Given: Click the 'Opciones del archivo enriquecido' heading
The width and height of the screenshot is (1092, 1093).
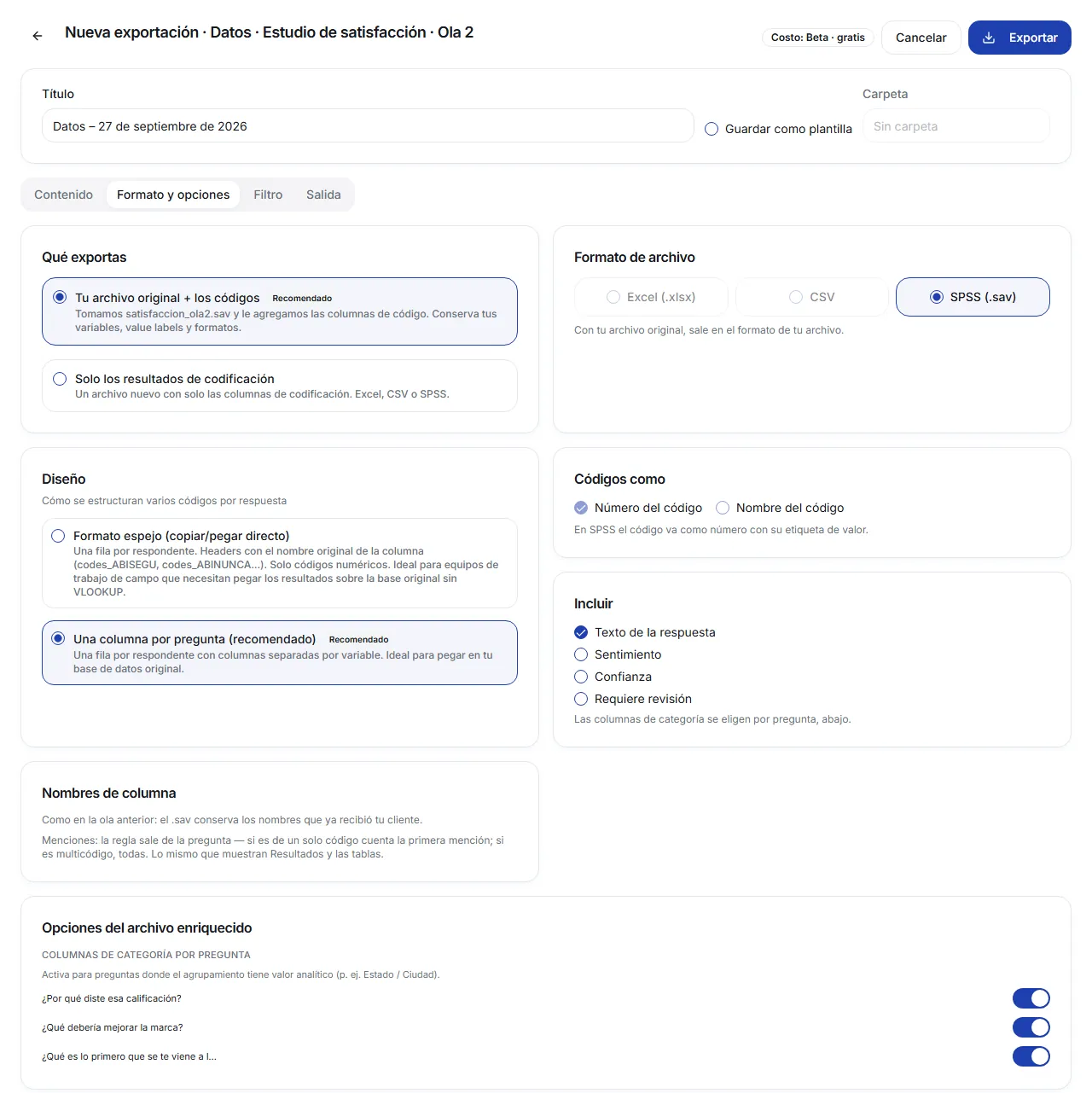Looking at the screenshot, I should click(x=147, y=927).
